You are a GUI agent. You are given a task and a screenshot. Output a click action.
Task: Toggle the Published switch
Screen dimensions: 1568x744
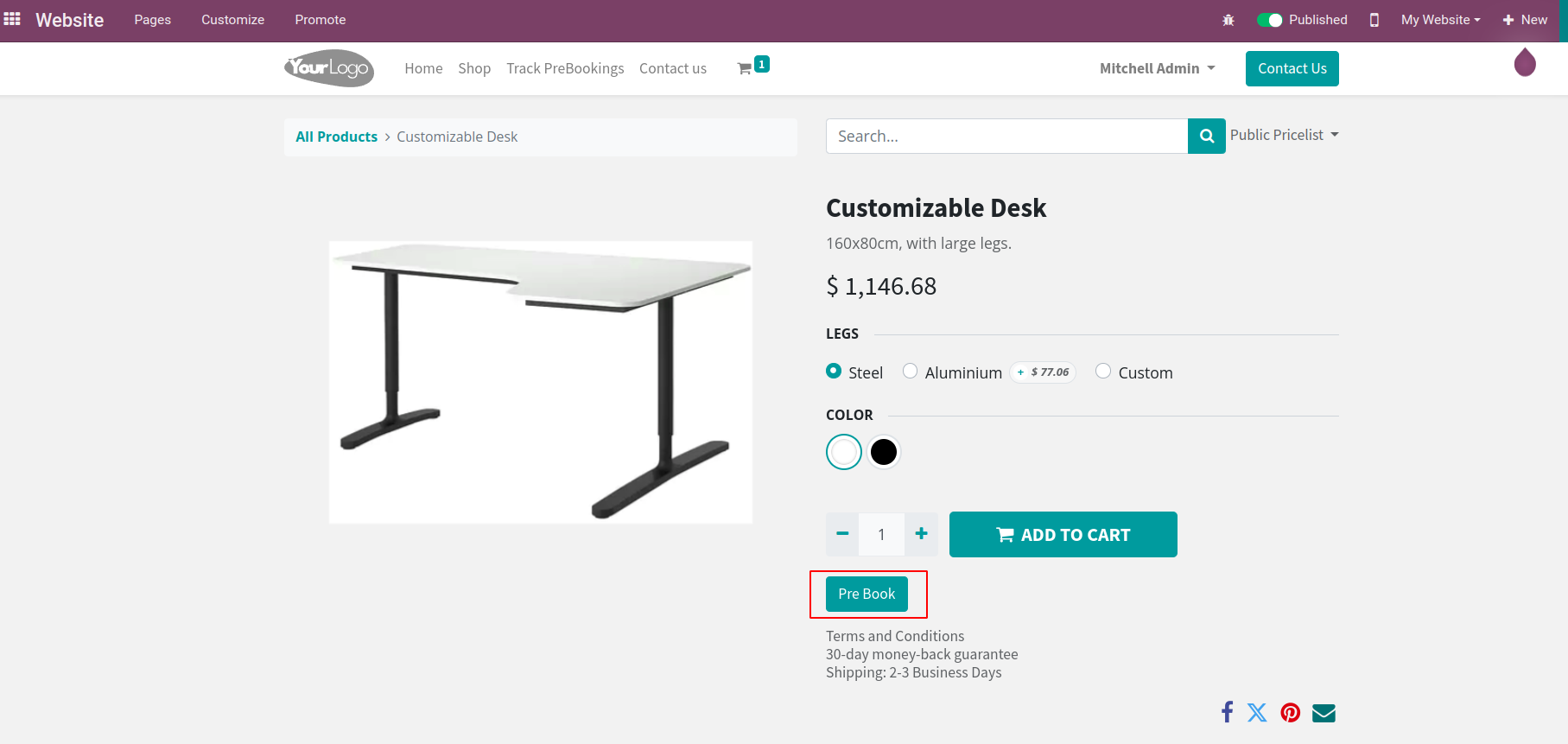(x=1269, y=20)
